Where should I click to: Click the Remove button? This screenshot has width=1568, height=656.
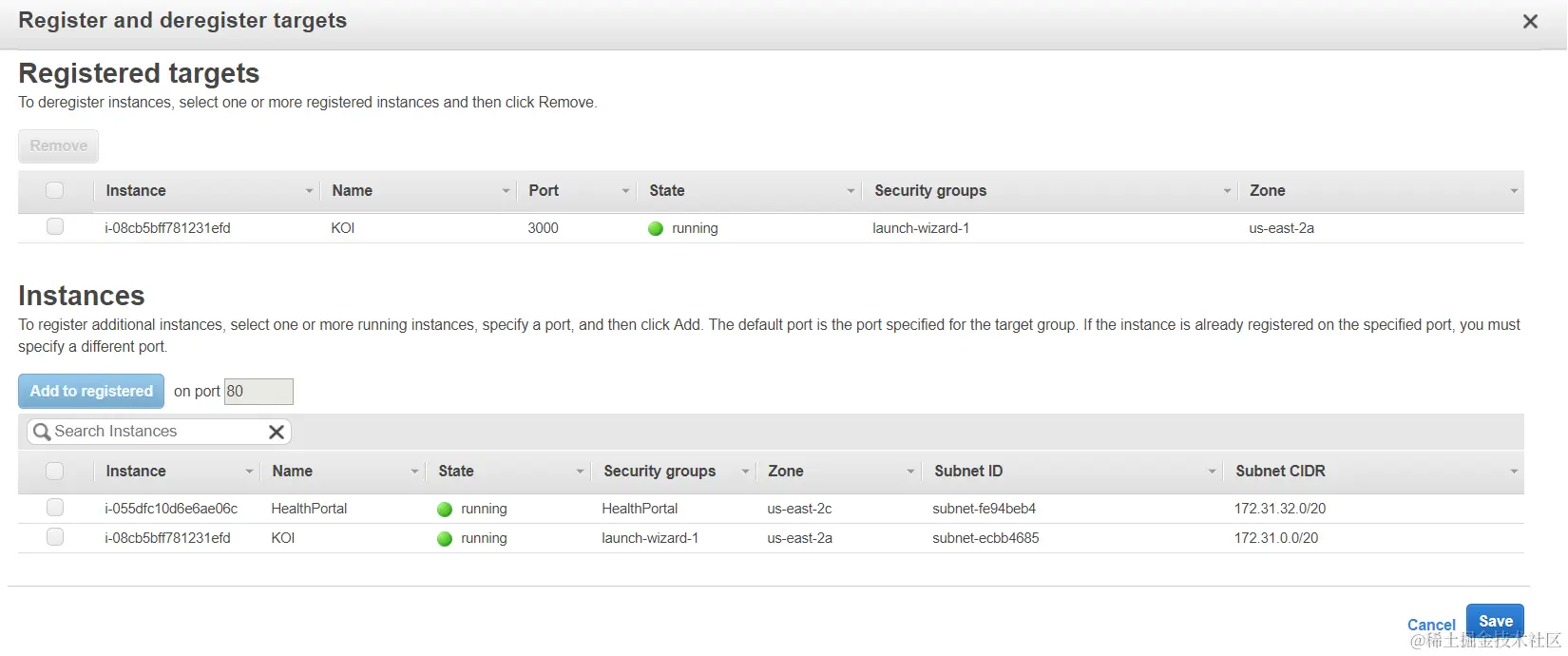[59, 146]
